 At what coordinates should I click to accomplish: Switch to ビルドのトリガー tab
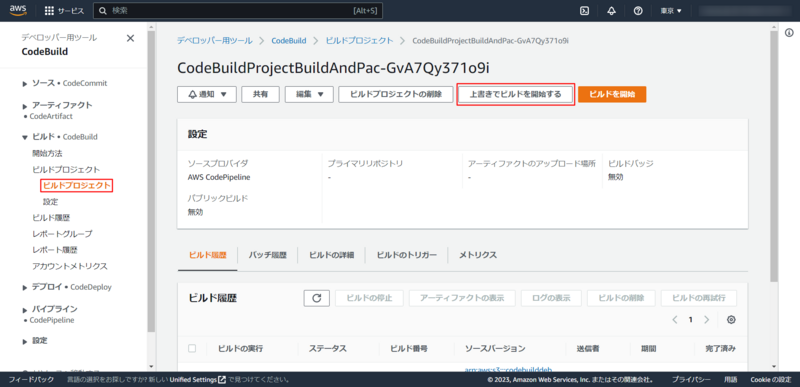407,255
